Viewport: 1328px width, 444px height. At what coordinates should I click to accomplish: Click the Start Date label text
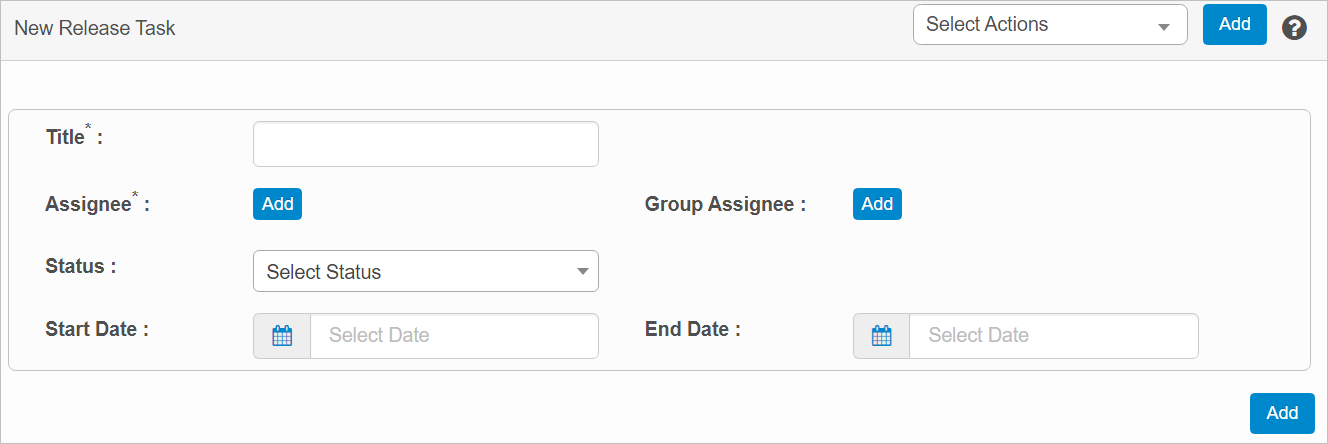pos(91,328)
